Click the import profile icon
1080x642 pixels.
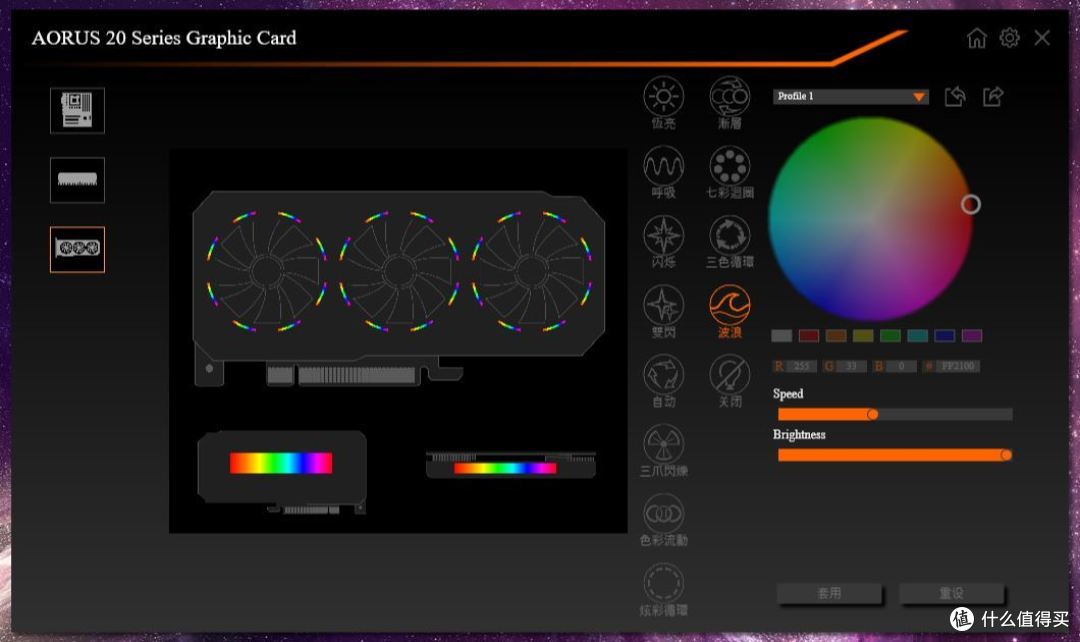point(955,96)
